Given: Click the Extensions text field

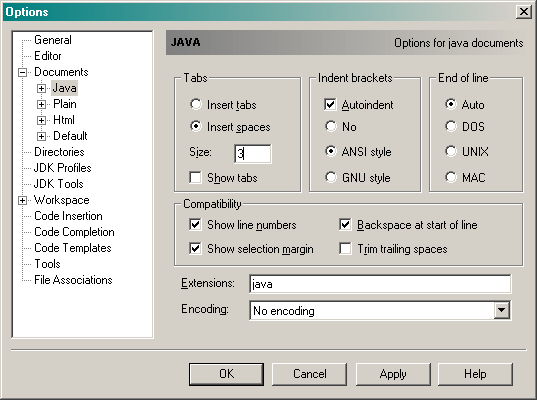Looking at the screenshot, I should [380, 284].
